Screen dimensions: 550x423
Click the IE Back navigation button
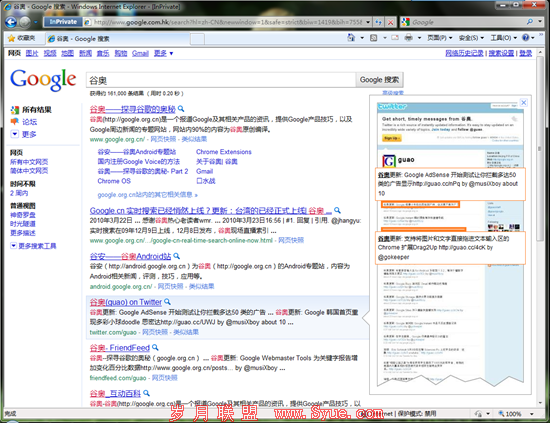point(11,22)
